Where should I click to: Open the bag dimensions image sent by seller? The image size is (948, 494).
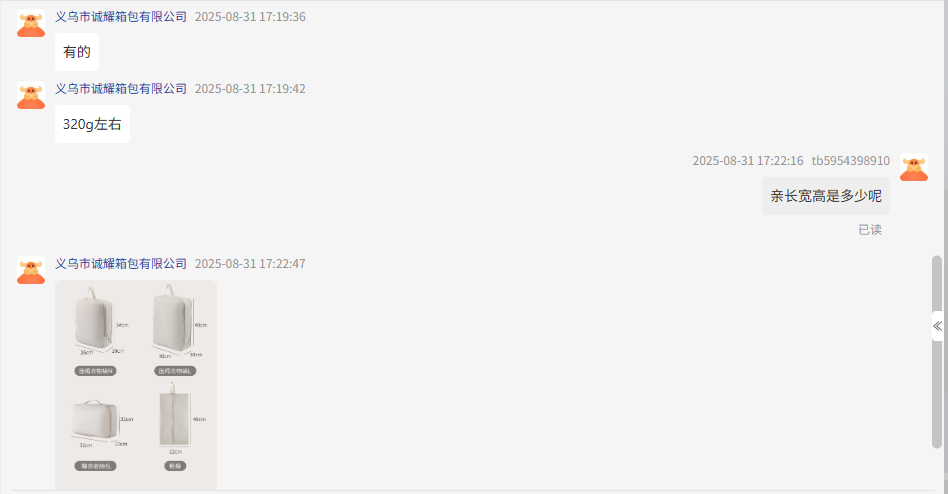click(136, 385)
